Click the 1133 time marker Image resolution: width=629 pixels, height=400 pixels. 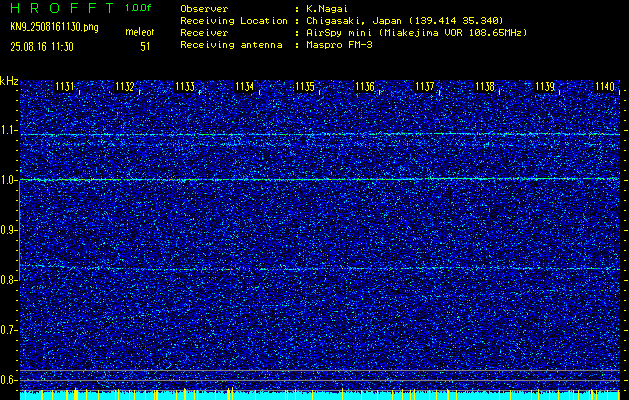185,86
